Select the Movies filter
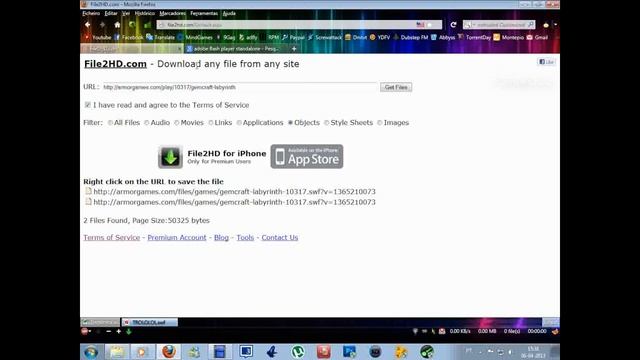The height and width of the screenshot is (360, 640). (177, 123)
